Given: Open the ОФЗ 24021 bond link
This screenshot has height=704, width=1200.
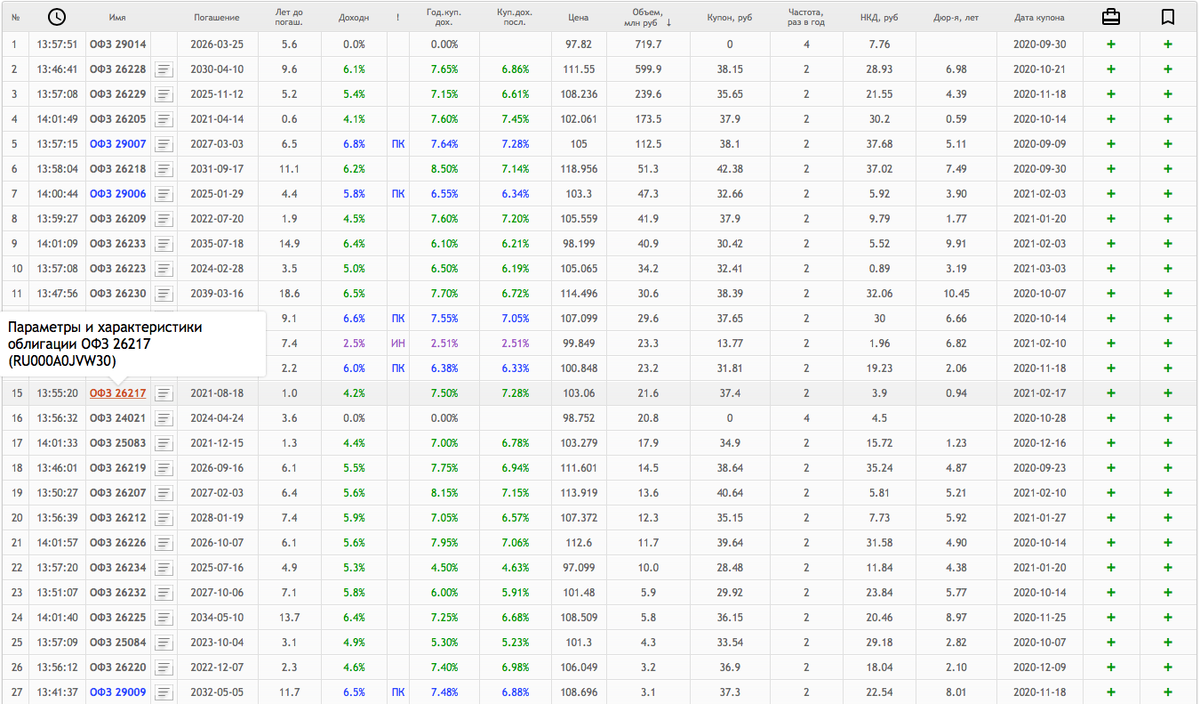Looking at the screenshot, I should [118, 418].
